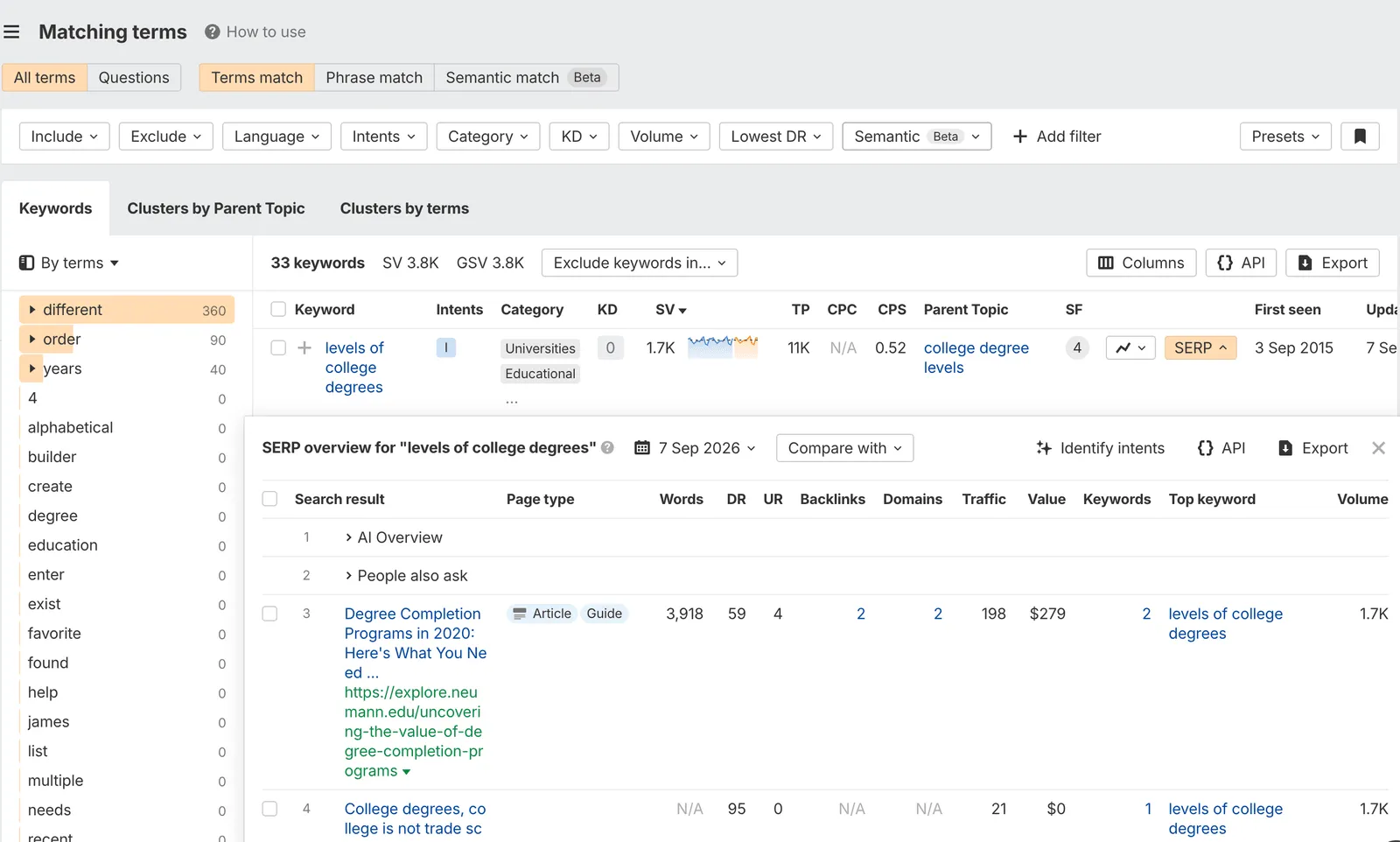The image size is (1400, 842).
Task: Open the hamburger navigation menu
Action: [11, 32]
